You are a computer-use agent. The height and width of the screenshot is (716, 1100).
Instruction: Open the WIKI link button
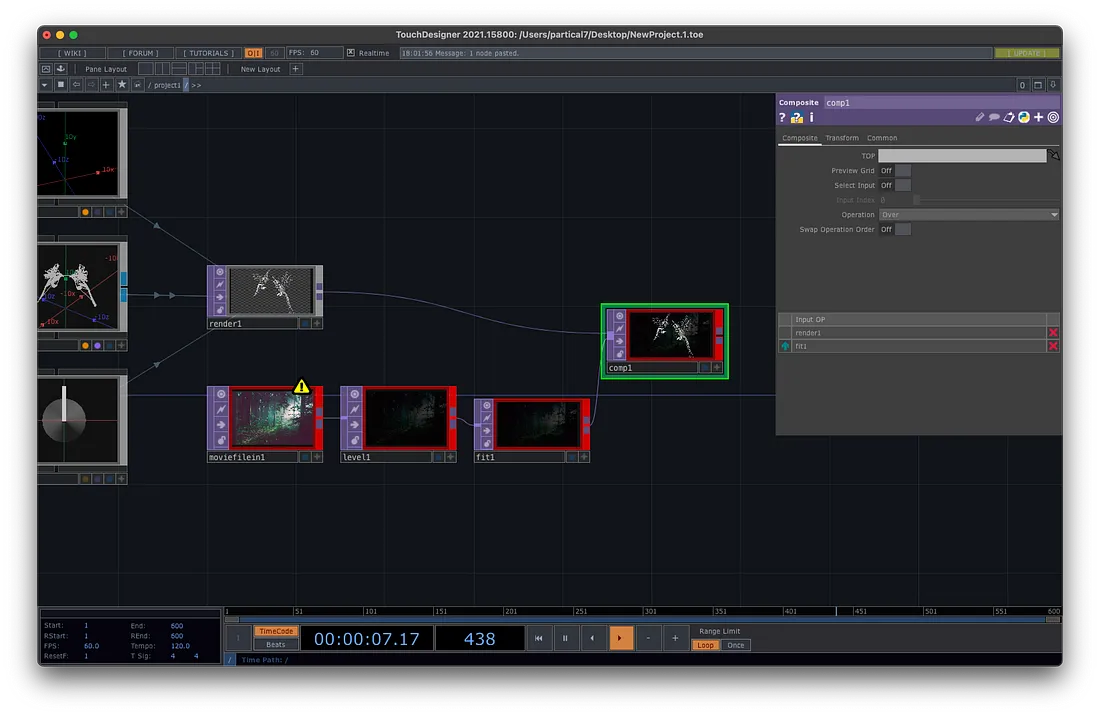coord(71,52)
